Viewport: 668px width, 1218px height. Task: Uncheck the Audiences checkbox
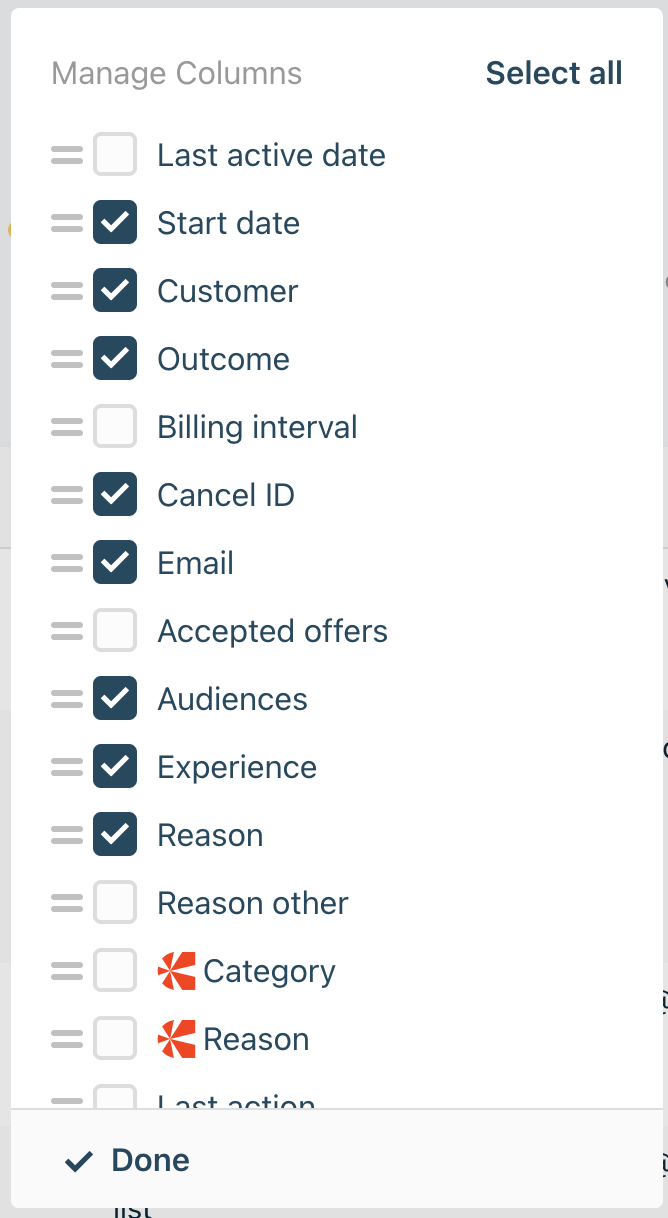pyautogui.click(x=115, y=699)
